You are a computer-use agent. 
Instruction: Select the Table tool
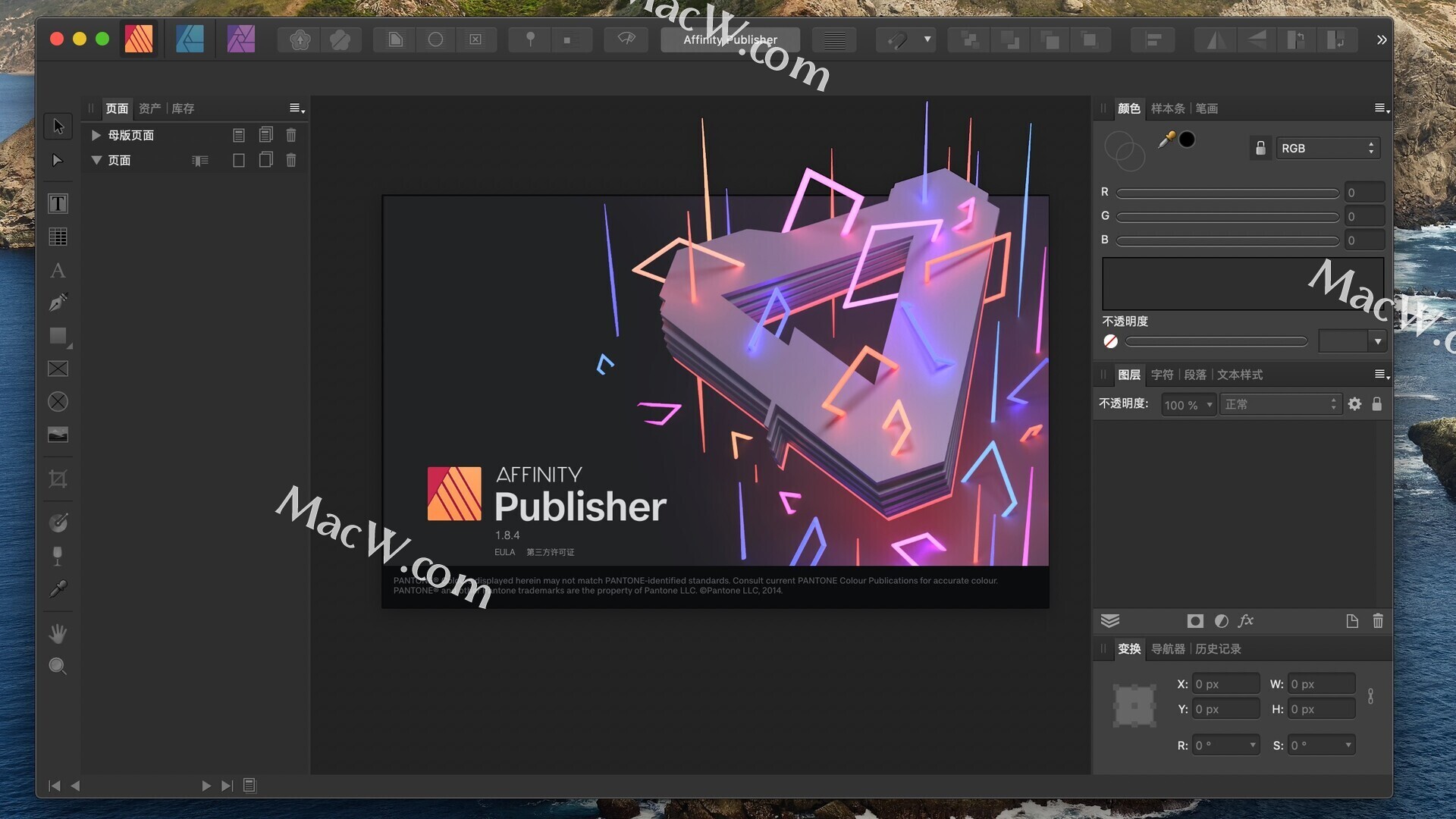pos(58,237)
